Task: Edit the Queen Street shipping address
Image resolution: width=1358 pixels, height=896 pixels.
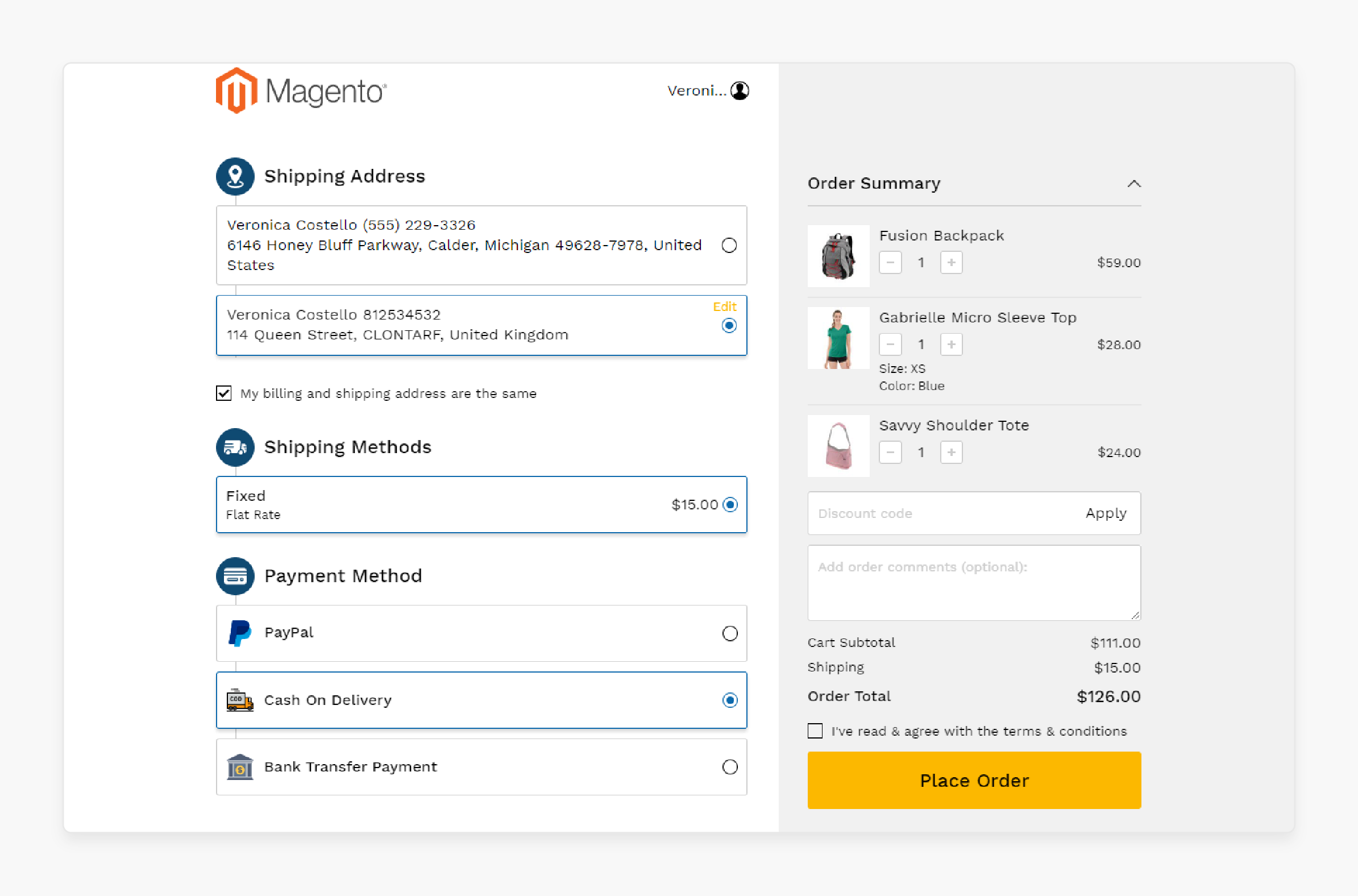Action: (x=724, y=307)
